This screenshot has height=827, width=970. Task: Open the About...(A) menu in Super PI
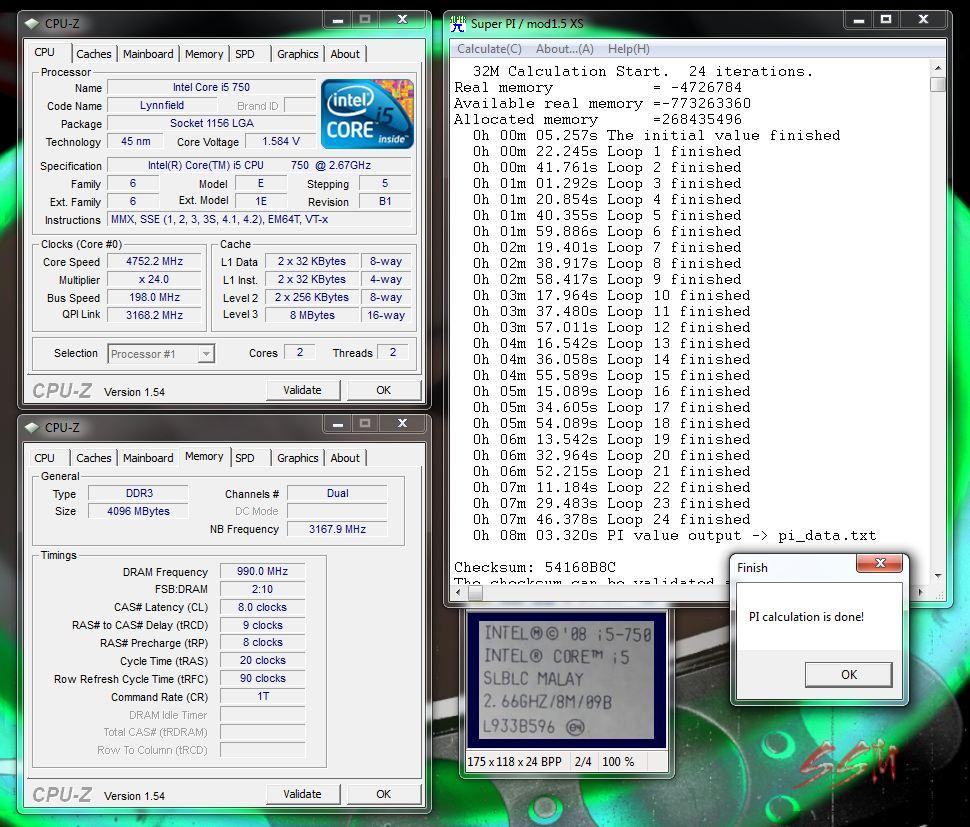tap(565, 49)
